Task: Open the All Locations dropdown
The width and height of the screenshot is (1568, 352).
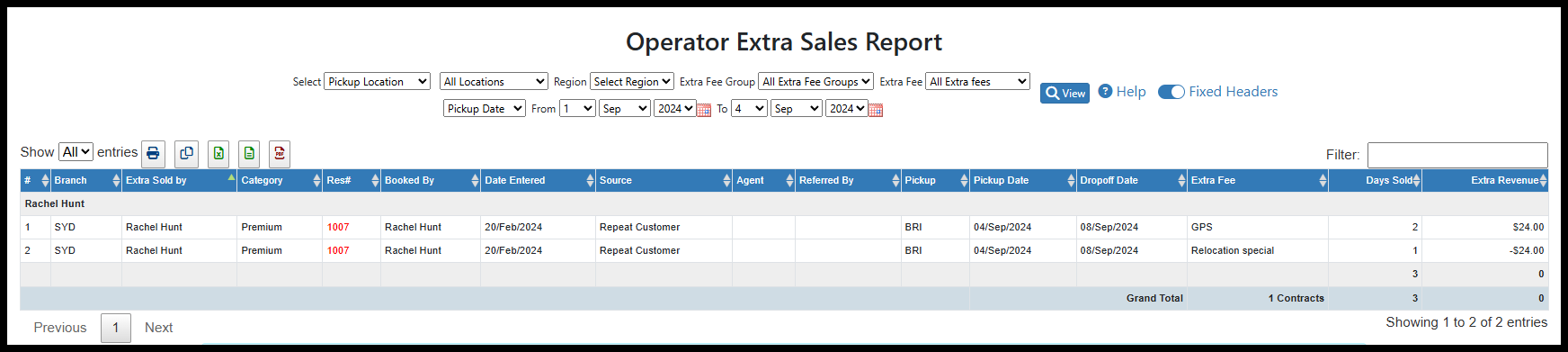Action: coord(494,81)
